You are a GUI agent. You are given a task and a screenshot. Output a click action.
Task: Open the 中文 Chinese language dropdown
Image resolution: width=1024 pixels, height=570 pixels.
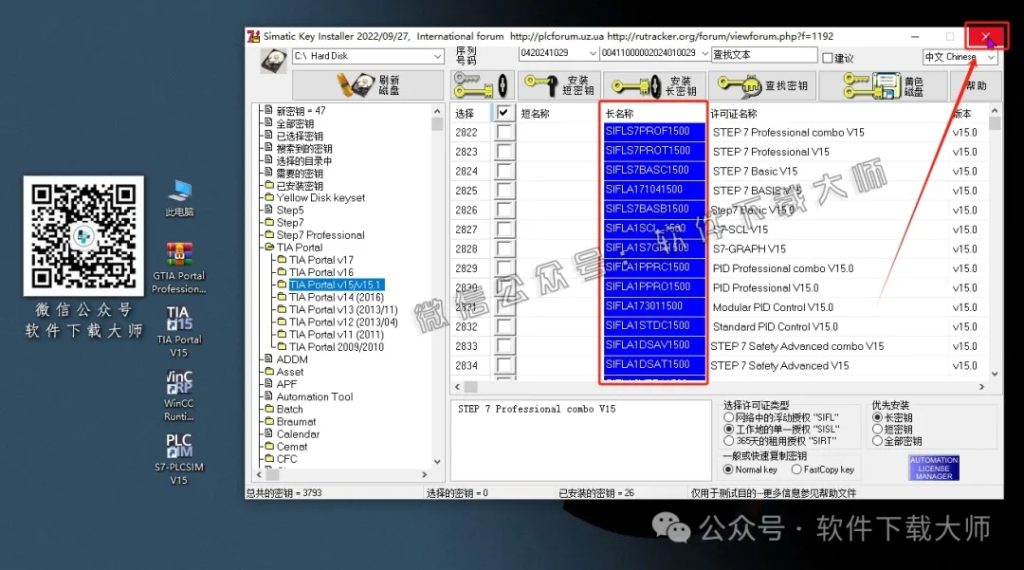[991, 57]
